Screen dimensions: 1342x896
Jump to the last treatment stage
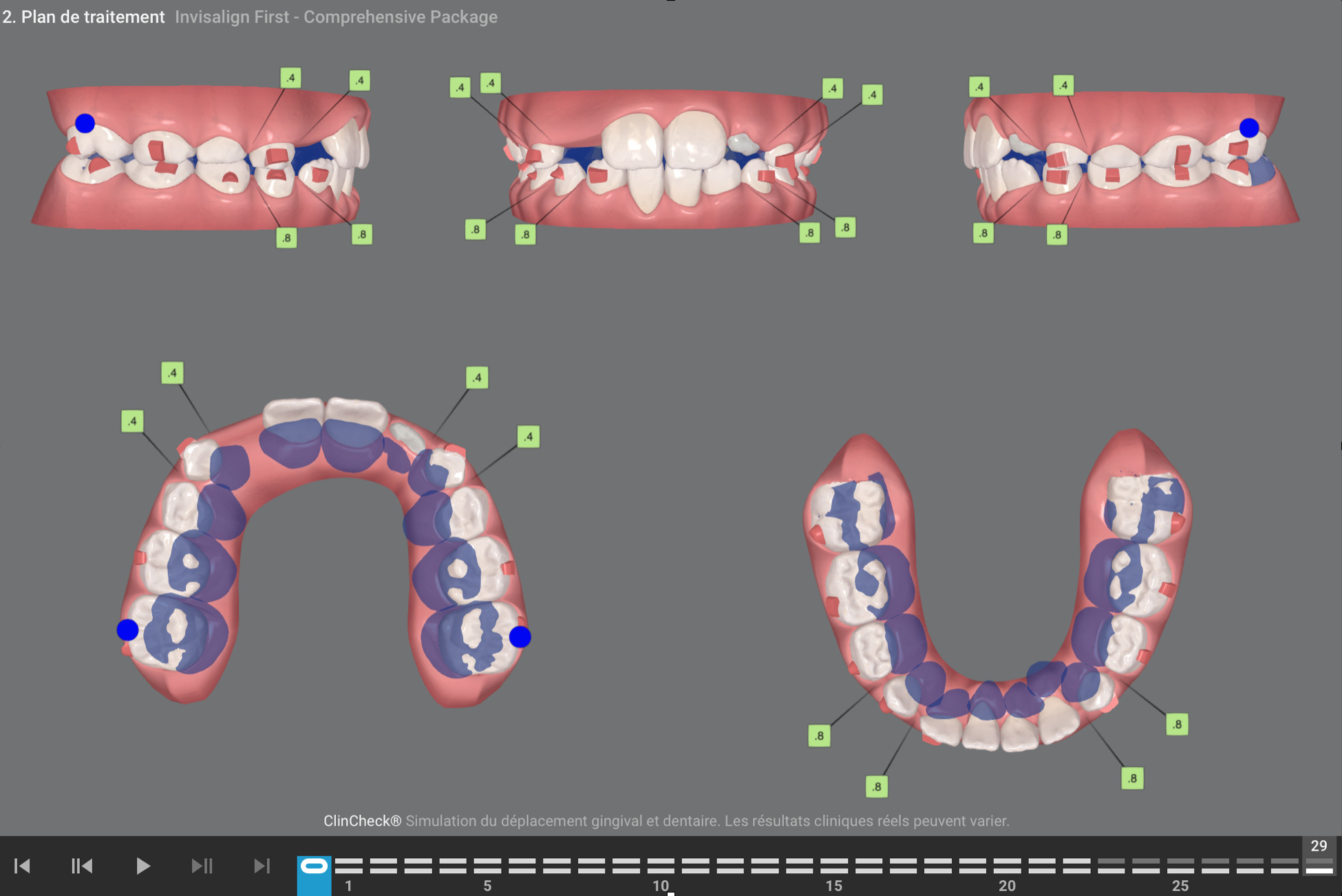[x=262, y=866]
